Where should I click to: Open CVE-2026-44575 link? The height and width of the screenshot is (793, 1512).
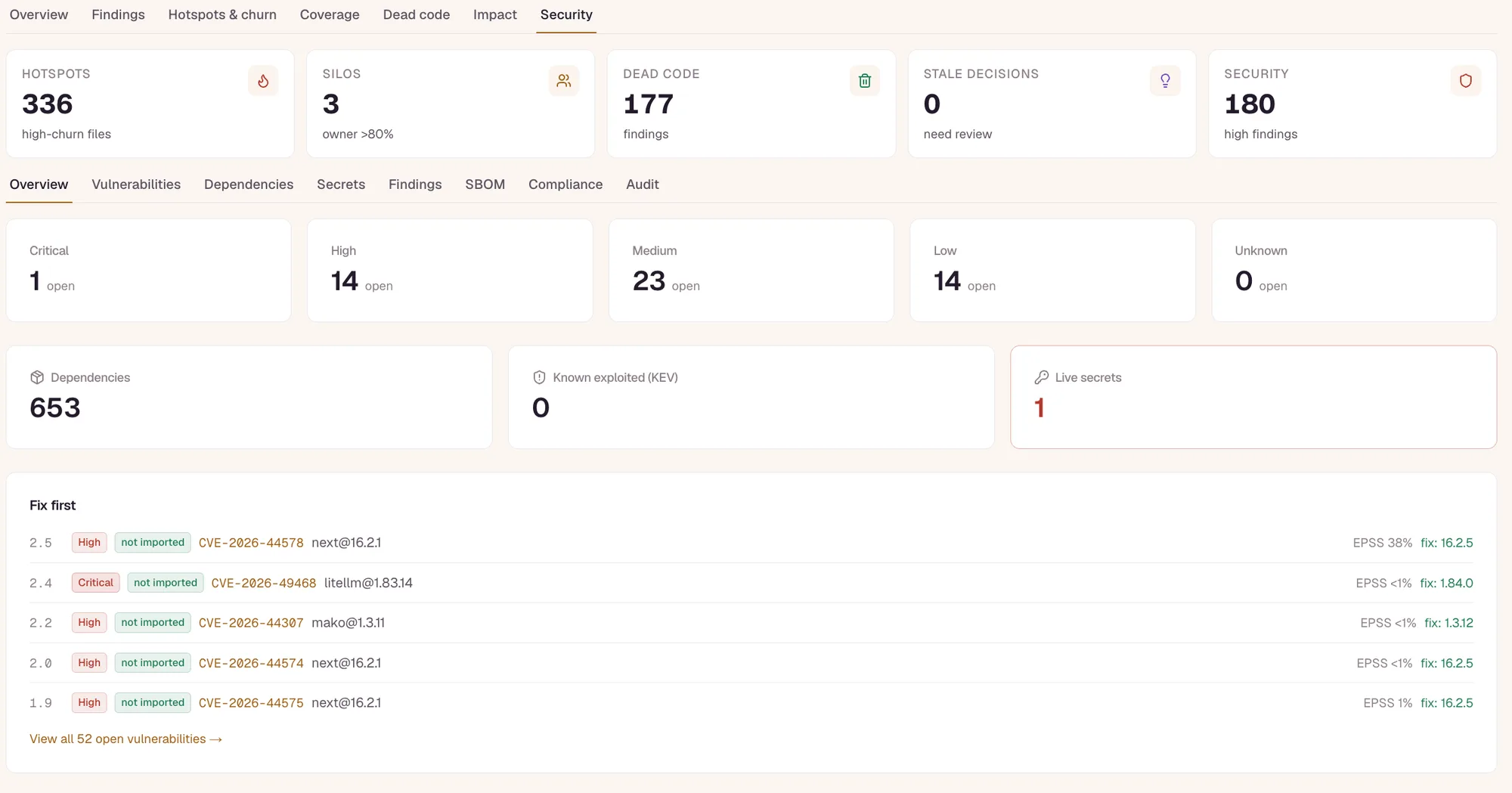[251, 703]
